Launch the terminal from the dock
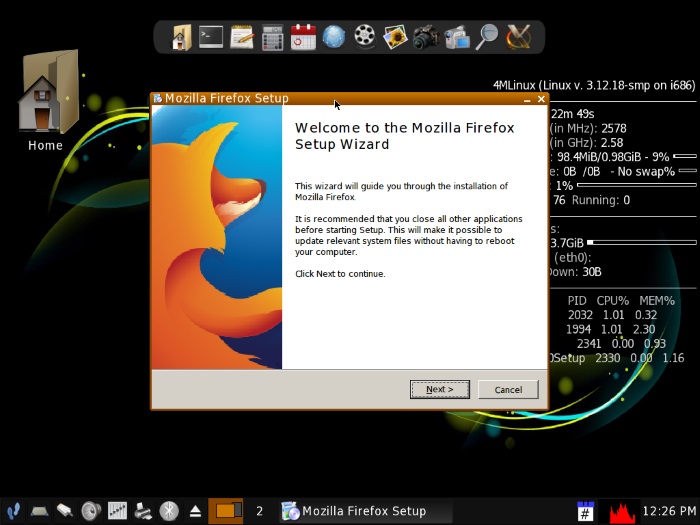The image size is (700, 525). pos(211,37)
